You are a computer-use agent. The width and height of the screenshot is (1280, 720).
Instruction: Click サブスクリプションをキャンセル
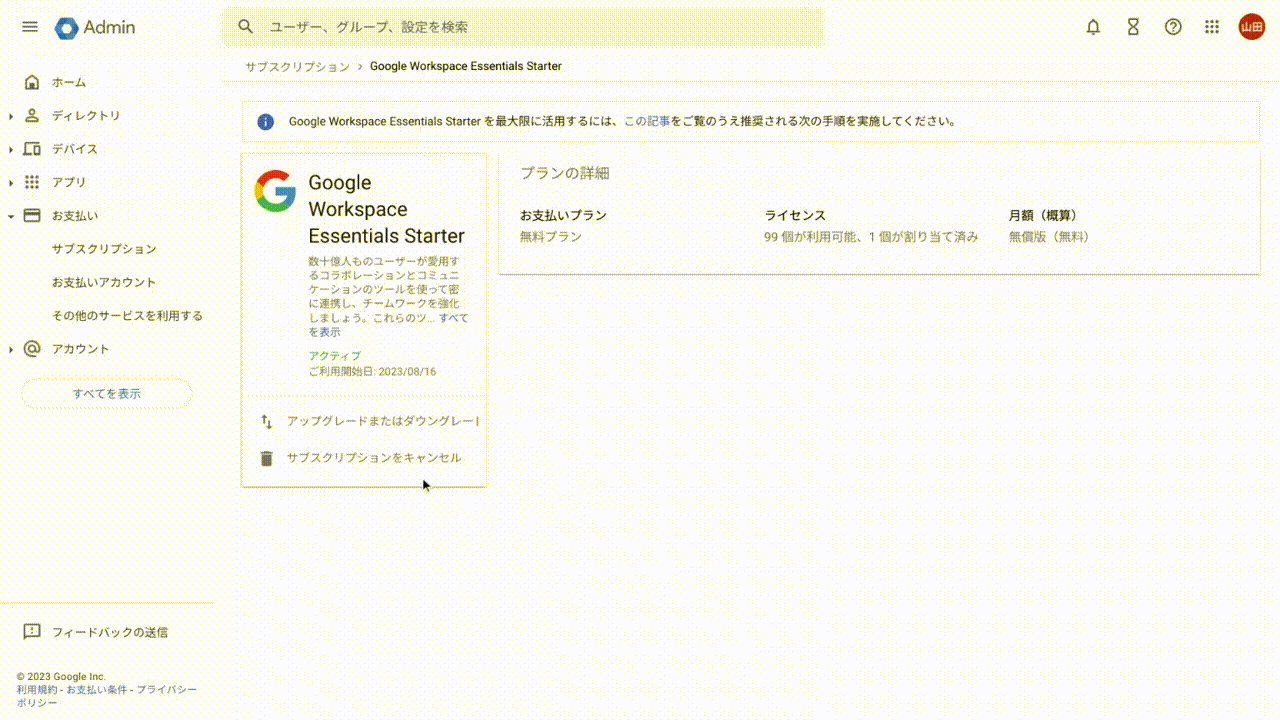click(x=374, y=458)
